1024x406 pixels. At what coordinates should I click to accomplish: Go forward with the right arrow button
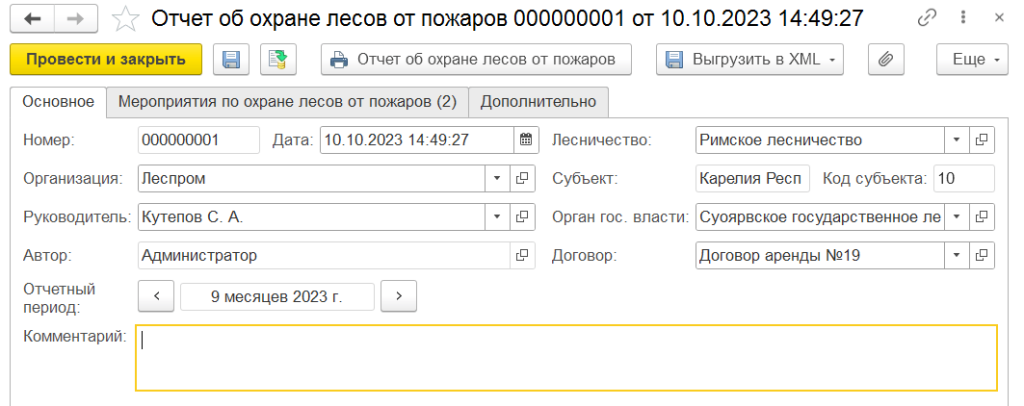point(76,19)
